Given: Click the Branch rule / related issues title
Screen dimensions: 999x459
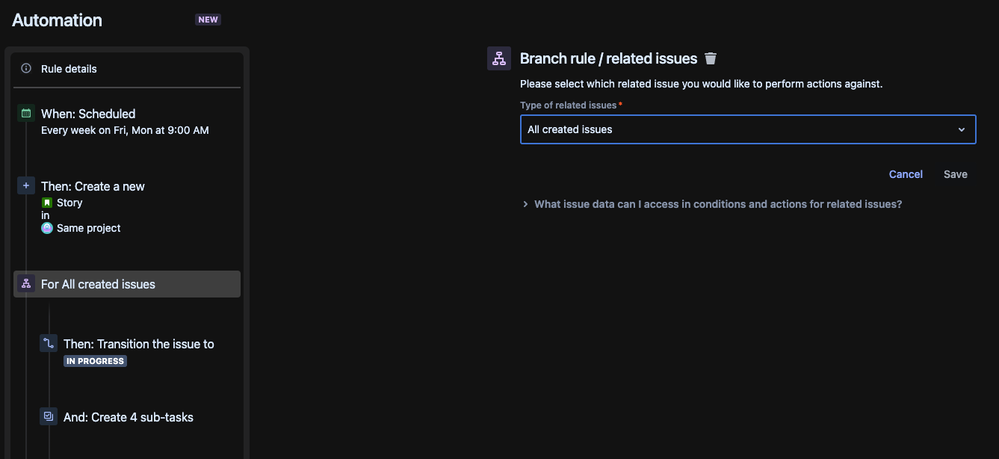Looking at the screenshot, I should click(x=608, y=59).
